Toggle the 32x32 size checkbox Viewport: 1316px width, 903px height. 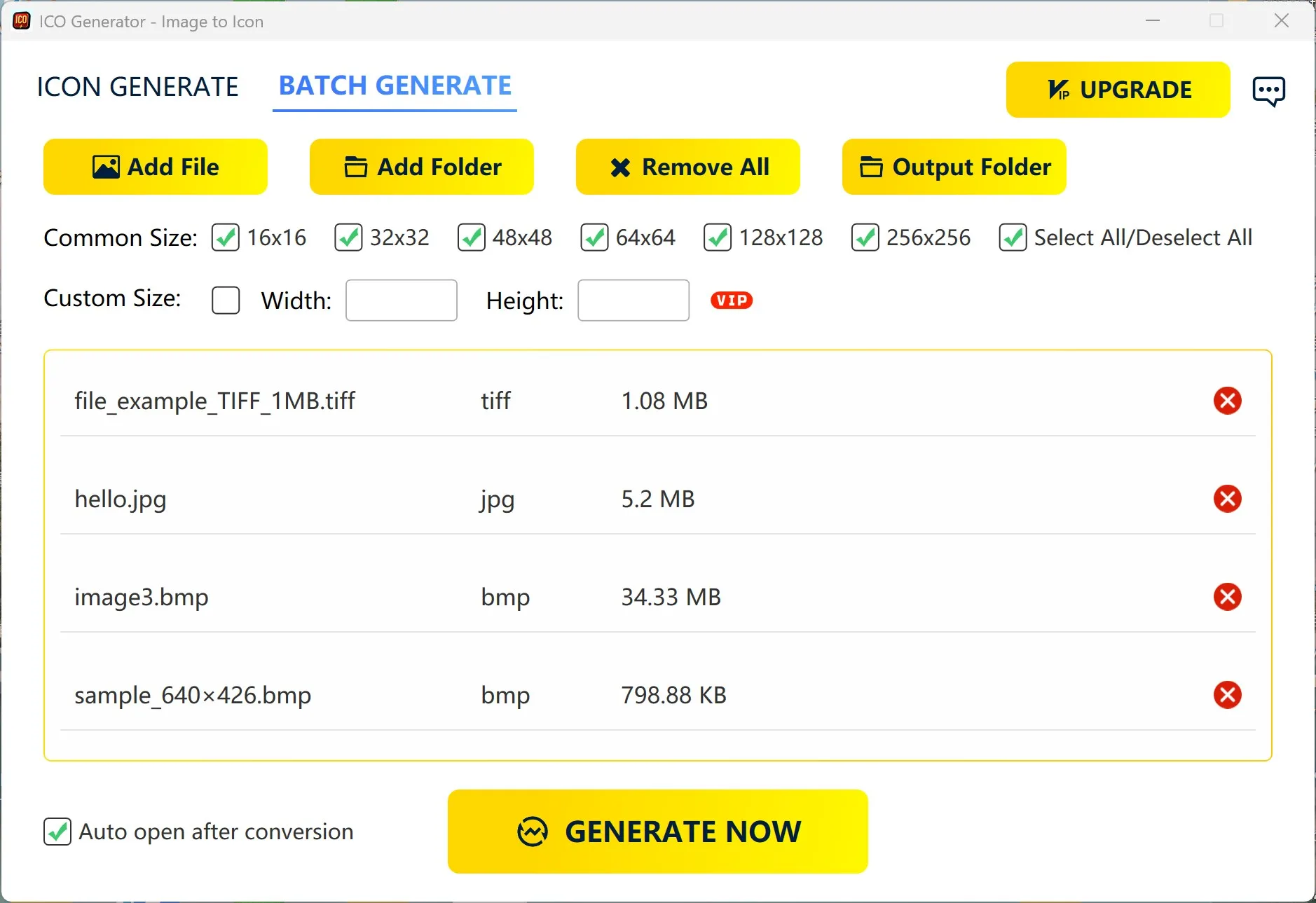click(x=348, y=237)
